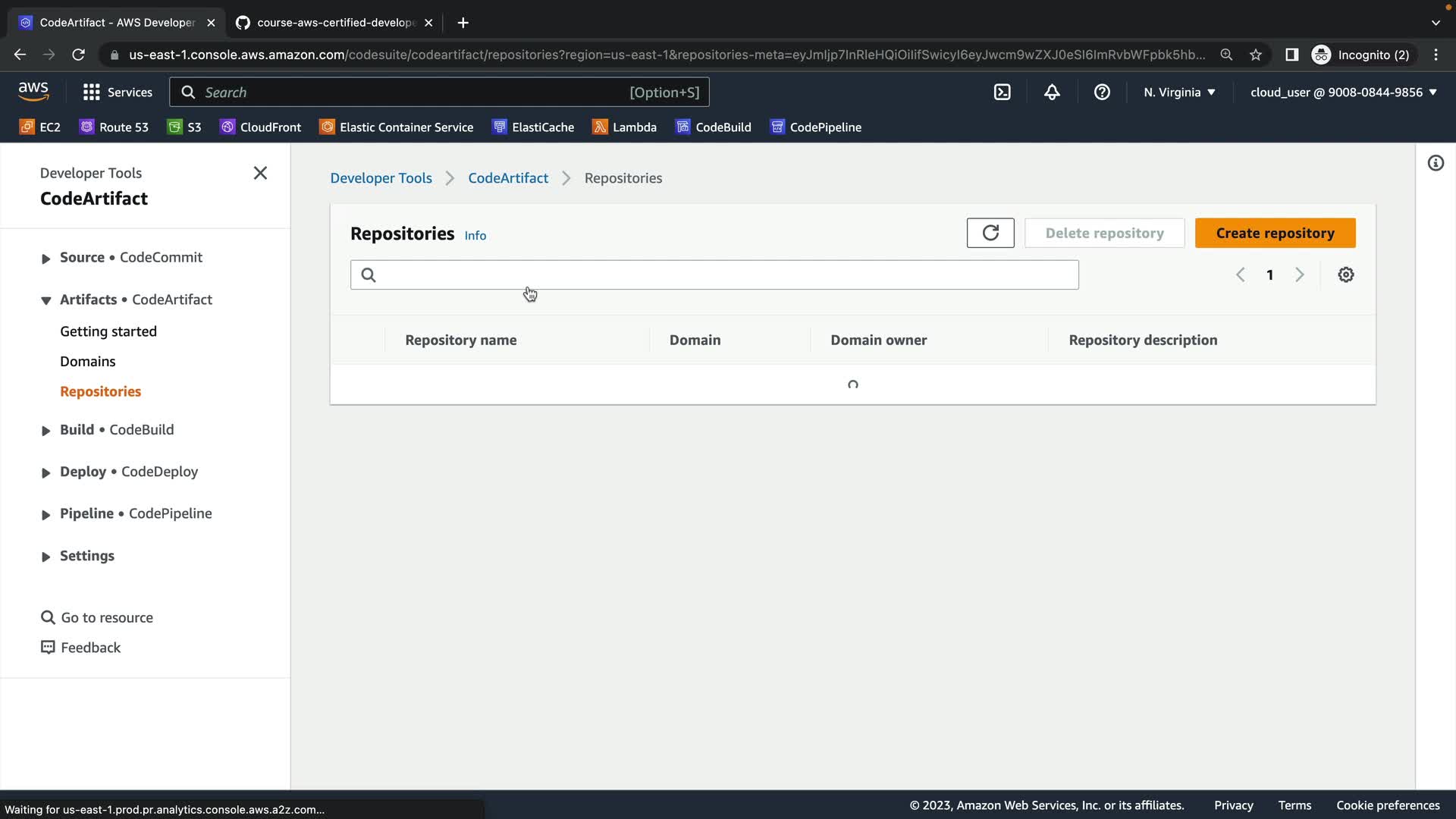This screenshot has height=819, width=1456.
Task: Expand the Source CodeCommit section
Action: (45, 258)
